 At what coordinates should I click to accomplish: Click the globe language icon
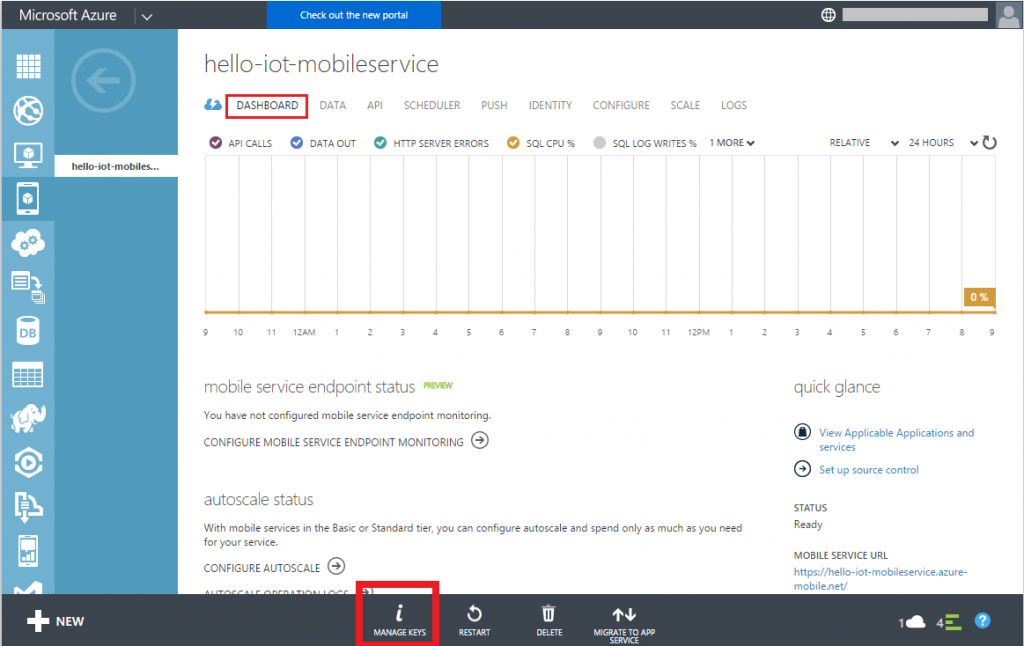click(828, 15)
